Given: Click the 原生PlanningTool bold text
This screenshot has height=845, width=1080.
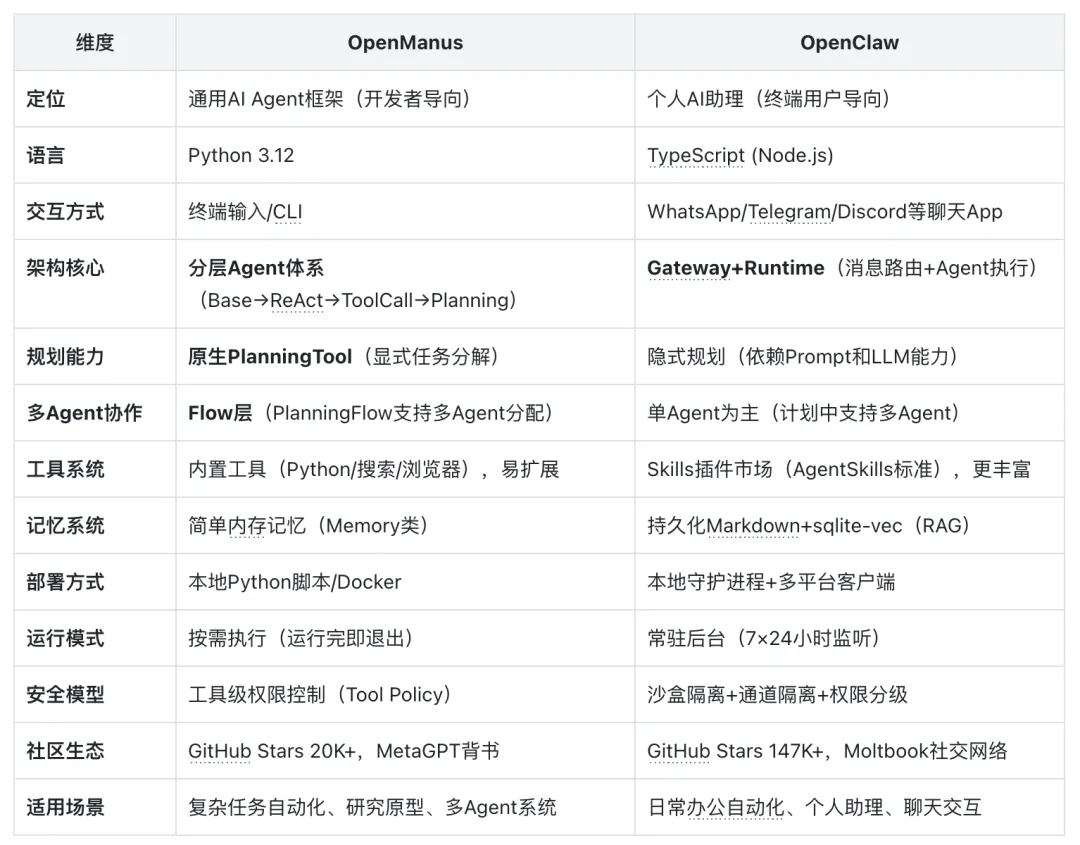Looking at the screenshot, I should (270, 356).
